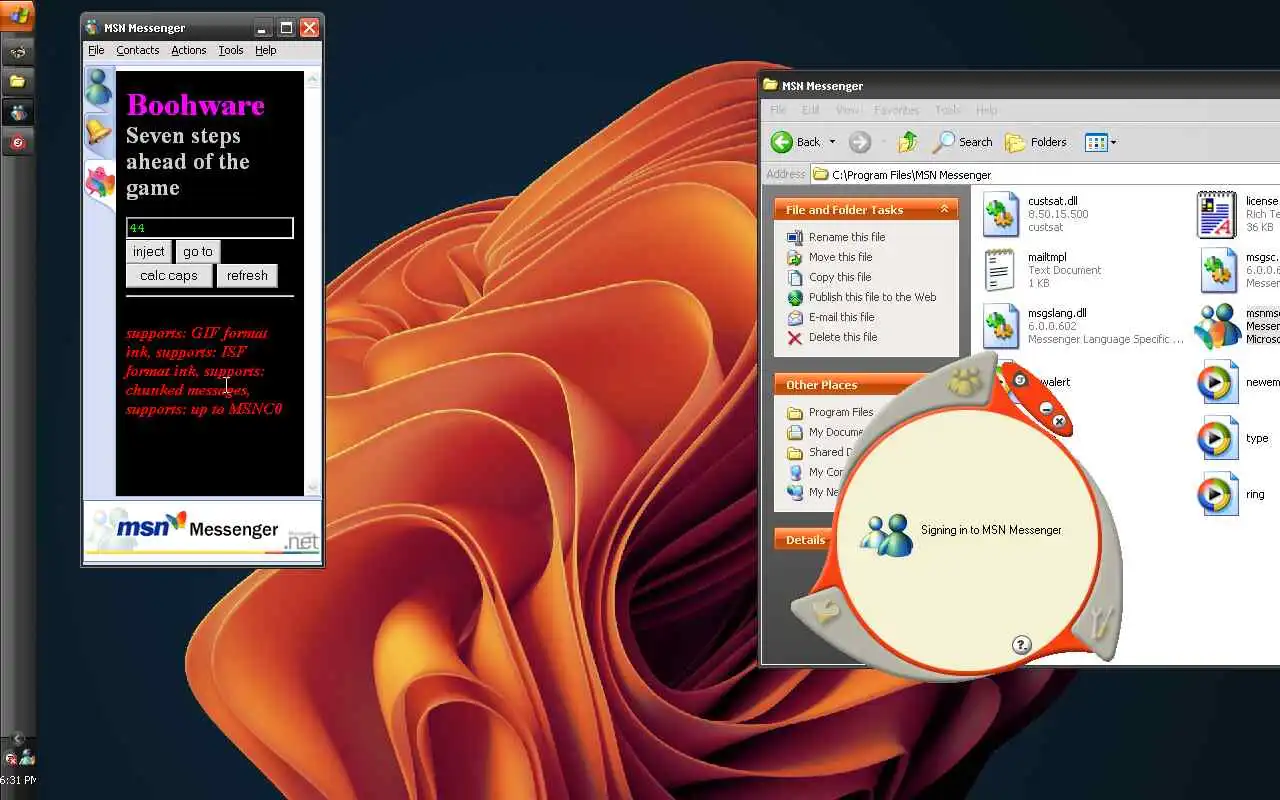Screen dimensions: 1280x800
Task: Click the Windows start logo on the dock
Action: (18, 15)
